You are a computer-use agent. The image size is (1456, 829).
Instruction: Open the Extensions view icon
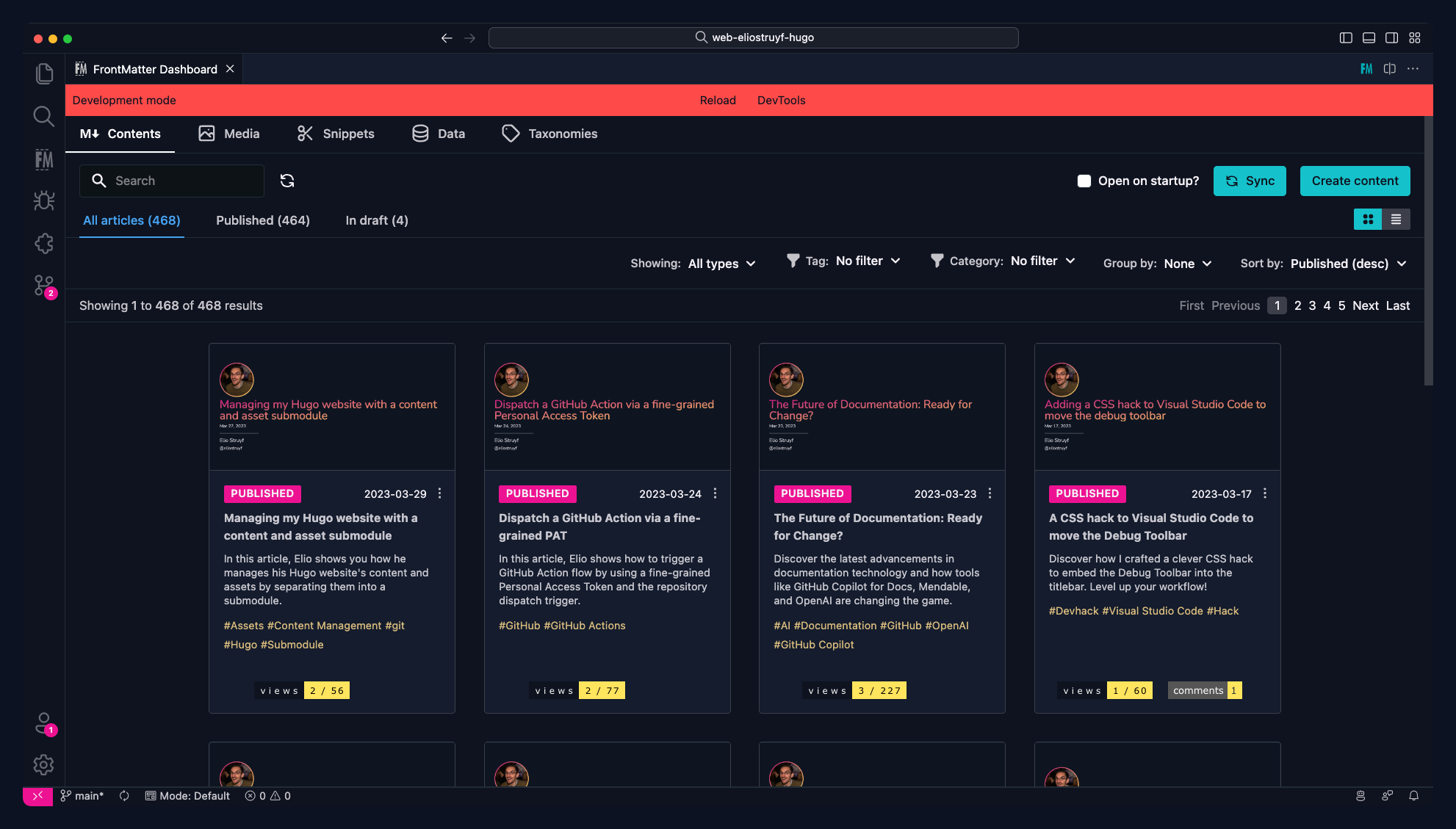(x=44, y=244)
